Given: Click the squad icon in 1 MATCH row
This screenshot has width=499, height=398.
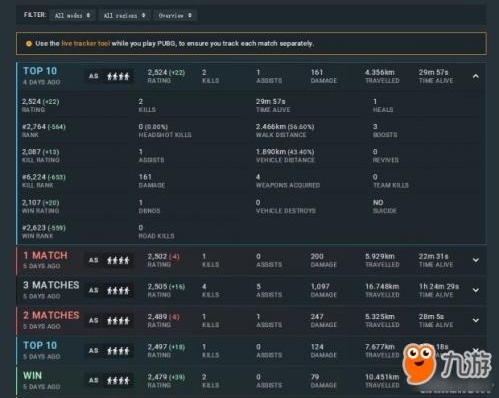Looking at the screenshot, I should tap(118, 260).
